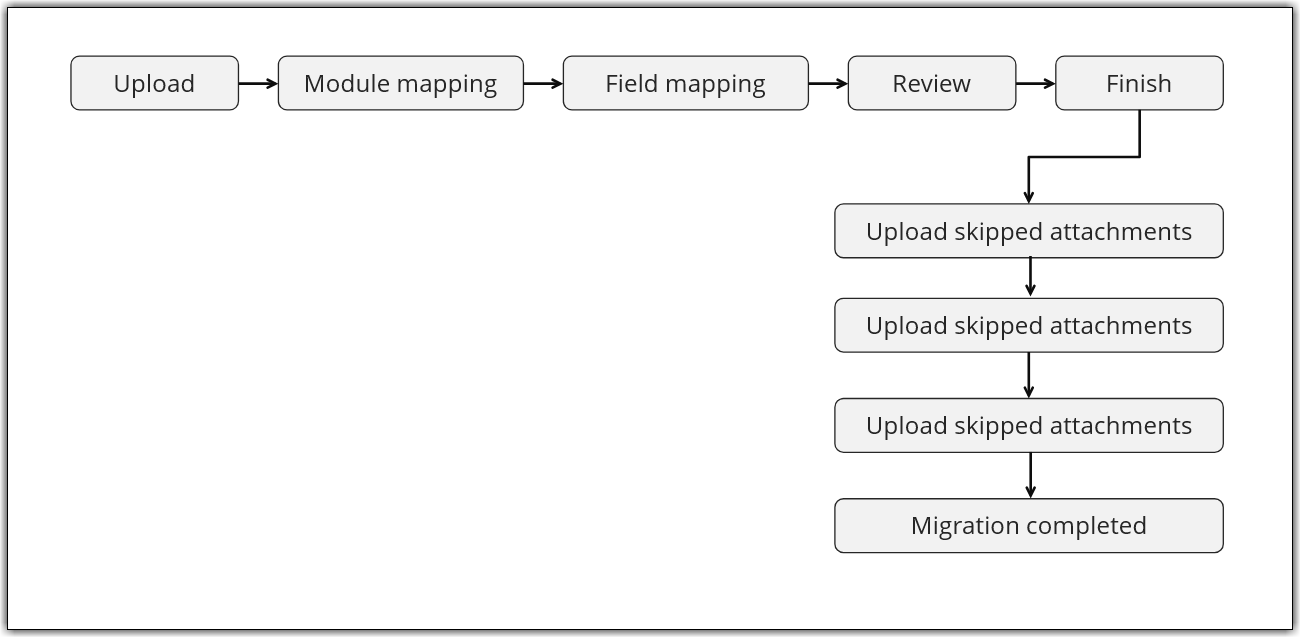The width and height of the screenshot is (1301, 638).
Task: Click the Upload skipped attachments box directly under Finish
Action: pos(1028,231)
